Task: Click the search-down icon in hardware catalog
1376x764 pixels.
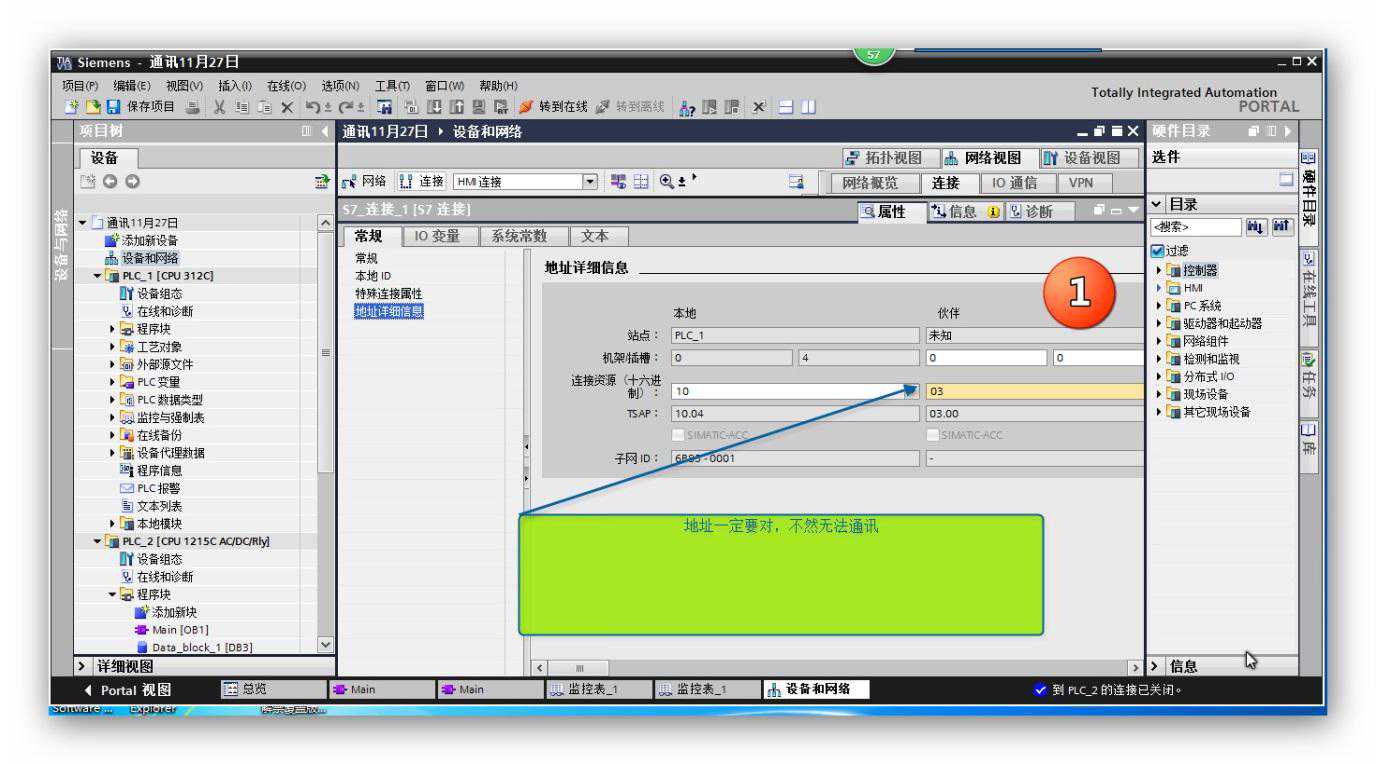Action: (x=1255, y=228)
